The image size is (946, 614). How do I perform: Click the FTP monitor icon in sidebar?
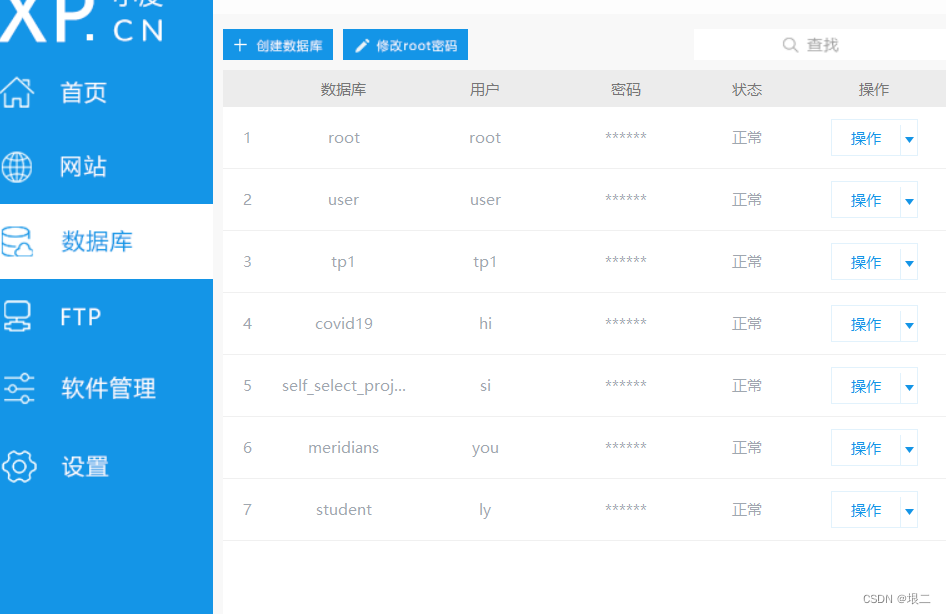click(16, 315)
